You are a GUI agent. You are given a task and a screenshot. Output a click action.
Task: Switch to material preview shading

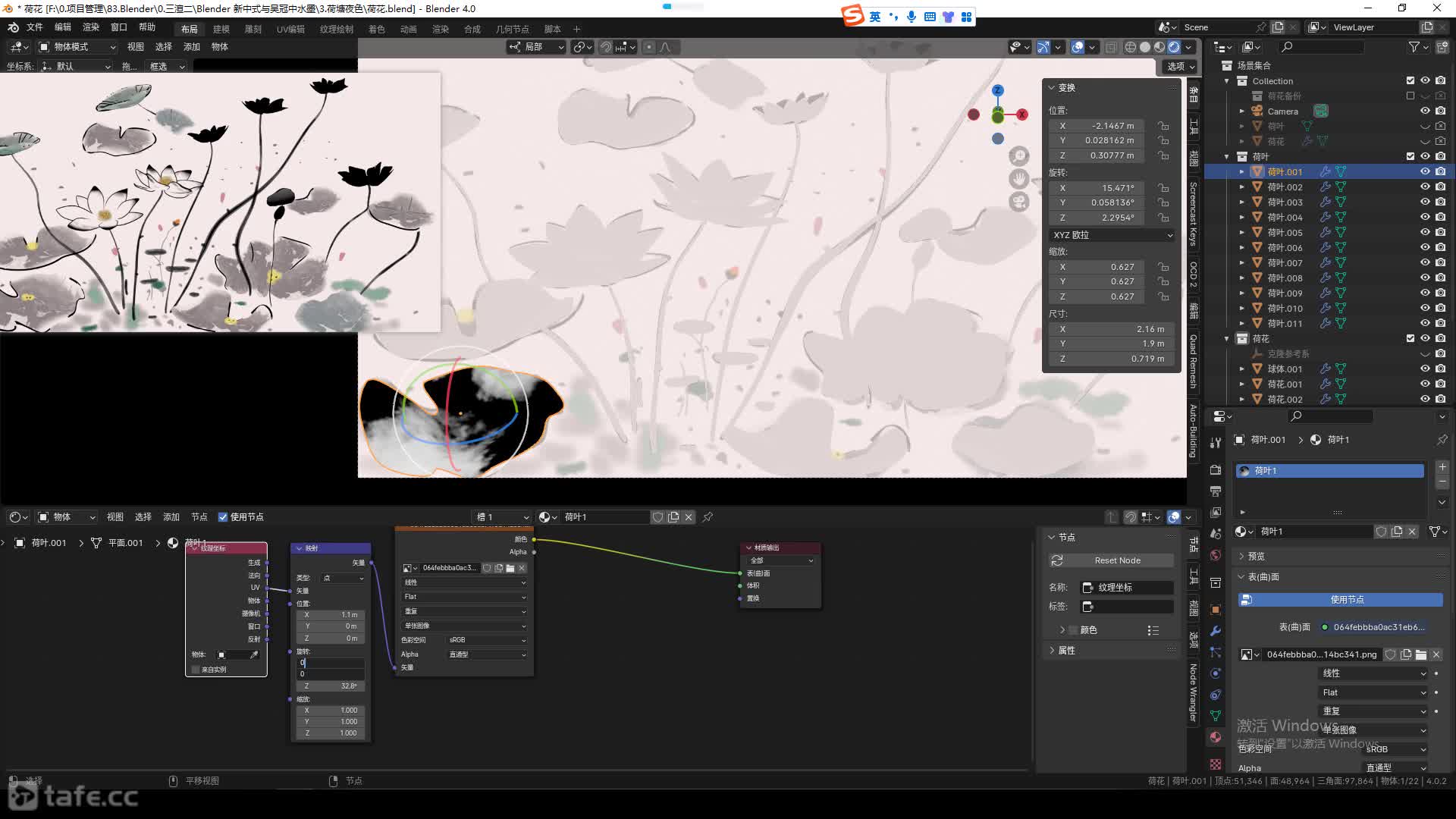pyautogui.click(x=1159, y=47)
